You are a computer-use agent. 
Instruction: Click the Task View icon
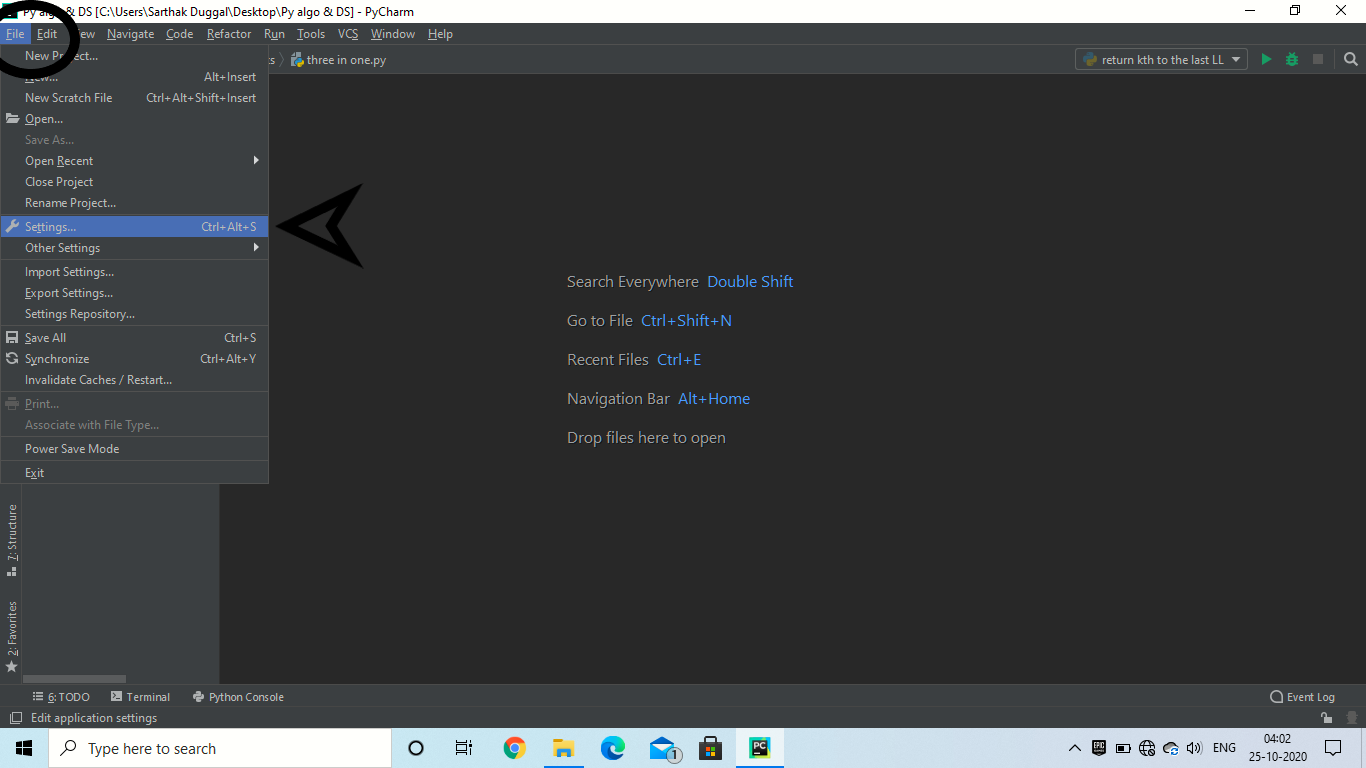pyautogui.click(x=464, y=748)
